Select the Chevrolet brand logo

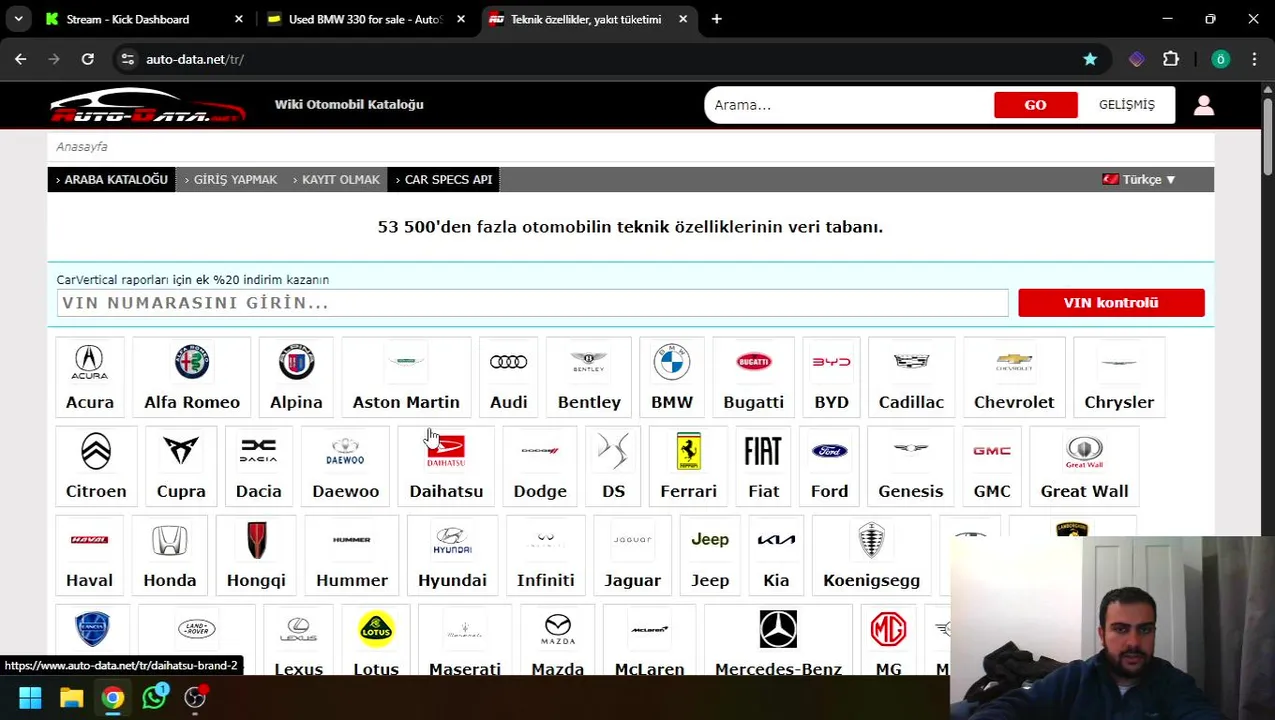coord(1014,362)
